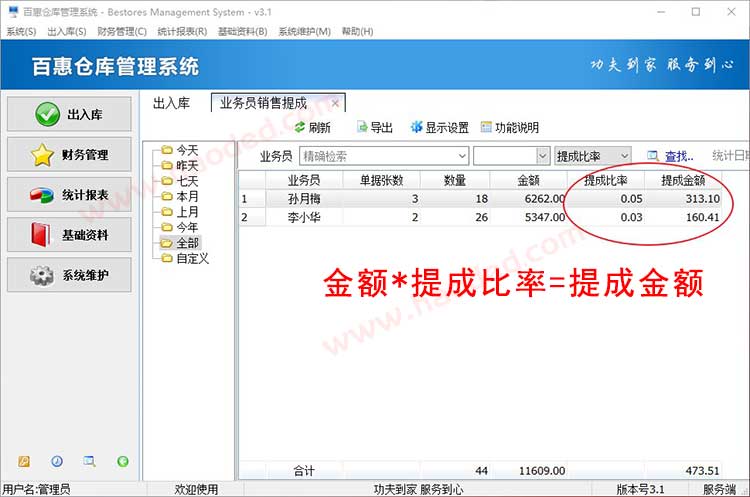Image resolution: width=750 pixels, height=497 pixels.
Task: Open the 出入库(S) menu
Action: click(x=67, y=32)
